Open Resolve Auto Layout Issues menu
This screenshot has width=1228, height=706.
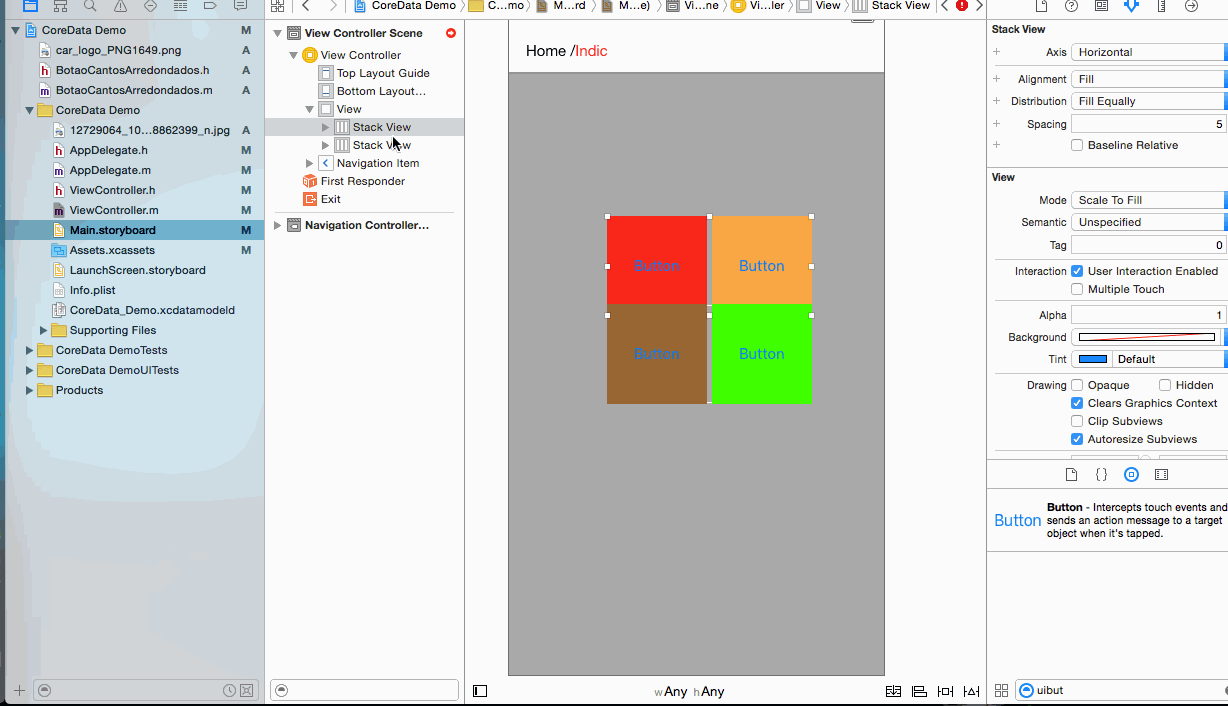pos(971,691)
